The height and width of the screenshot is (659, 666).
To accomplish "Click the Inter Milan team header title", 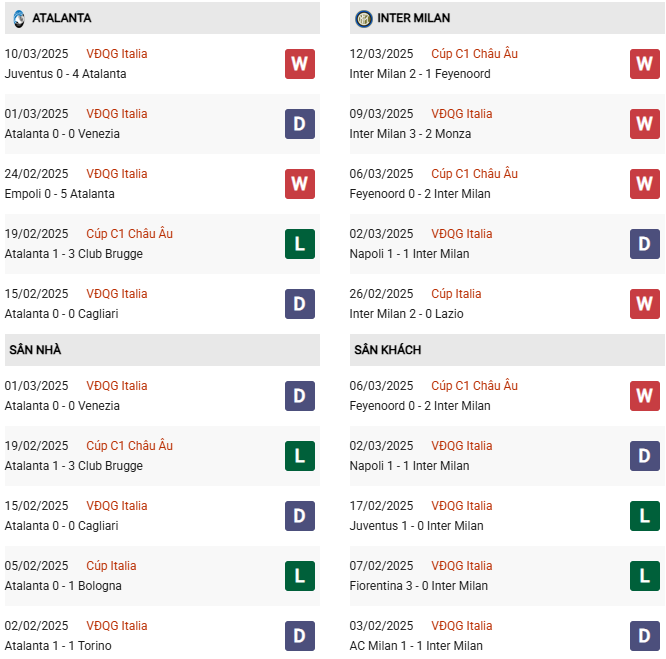I will coord(414,18).
